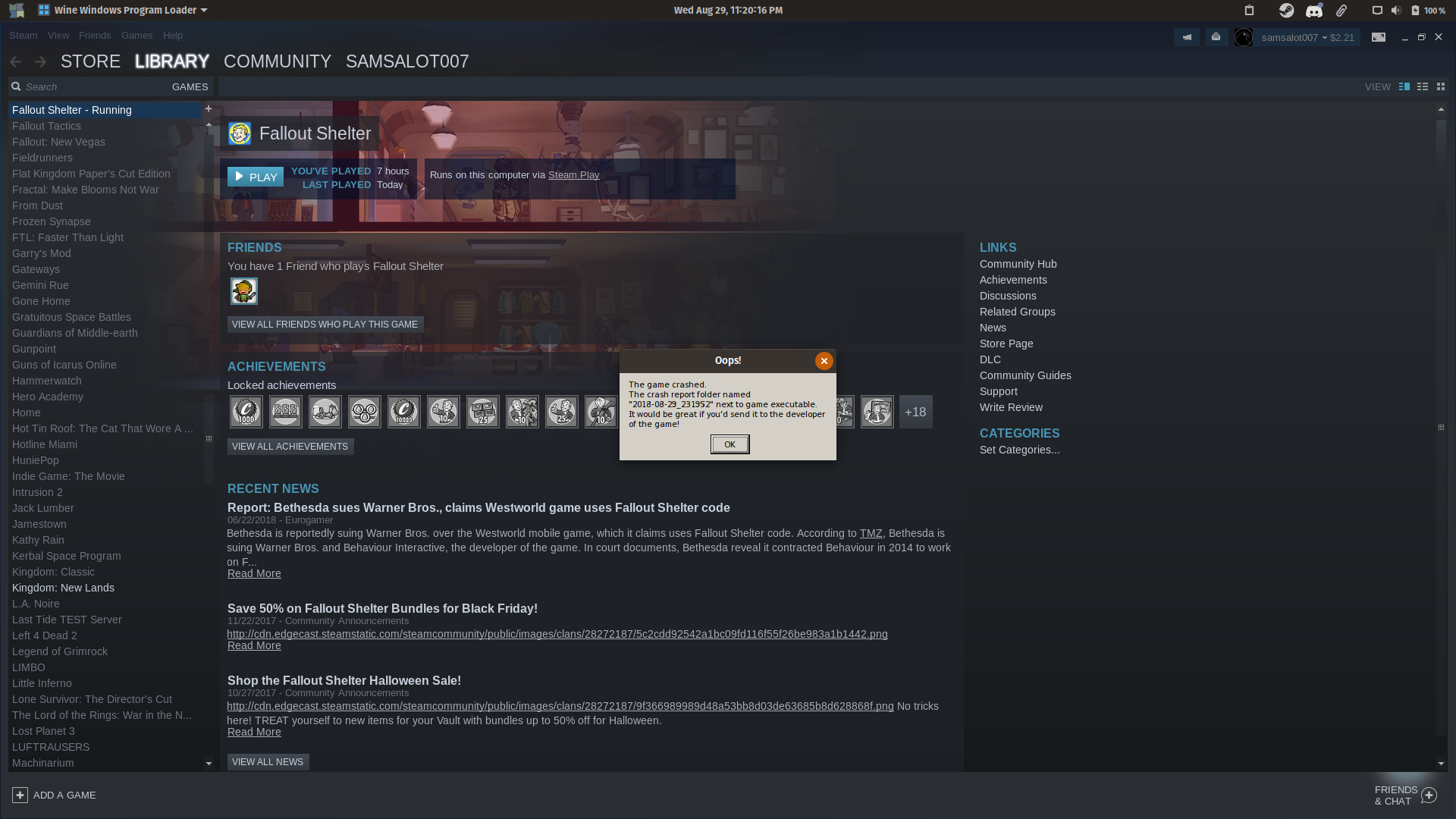Click the Discord tray icon
This screenshot has height=819, width=1456.
[x=1314, y=10]
